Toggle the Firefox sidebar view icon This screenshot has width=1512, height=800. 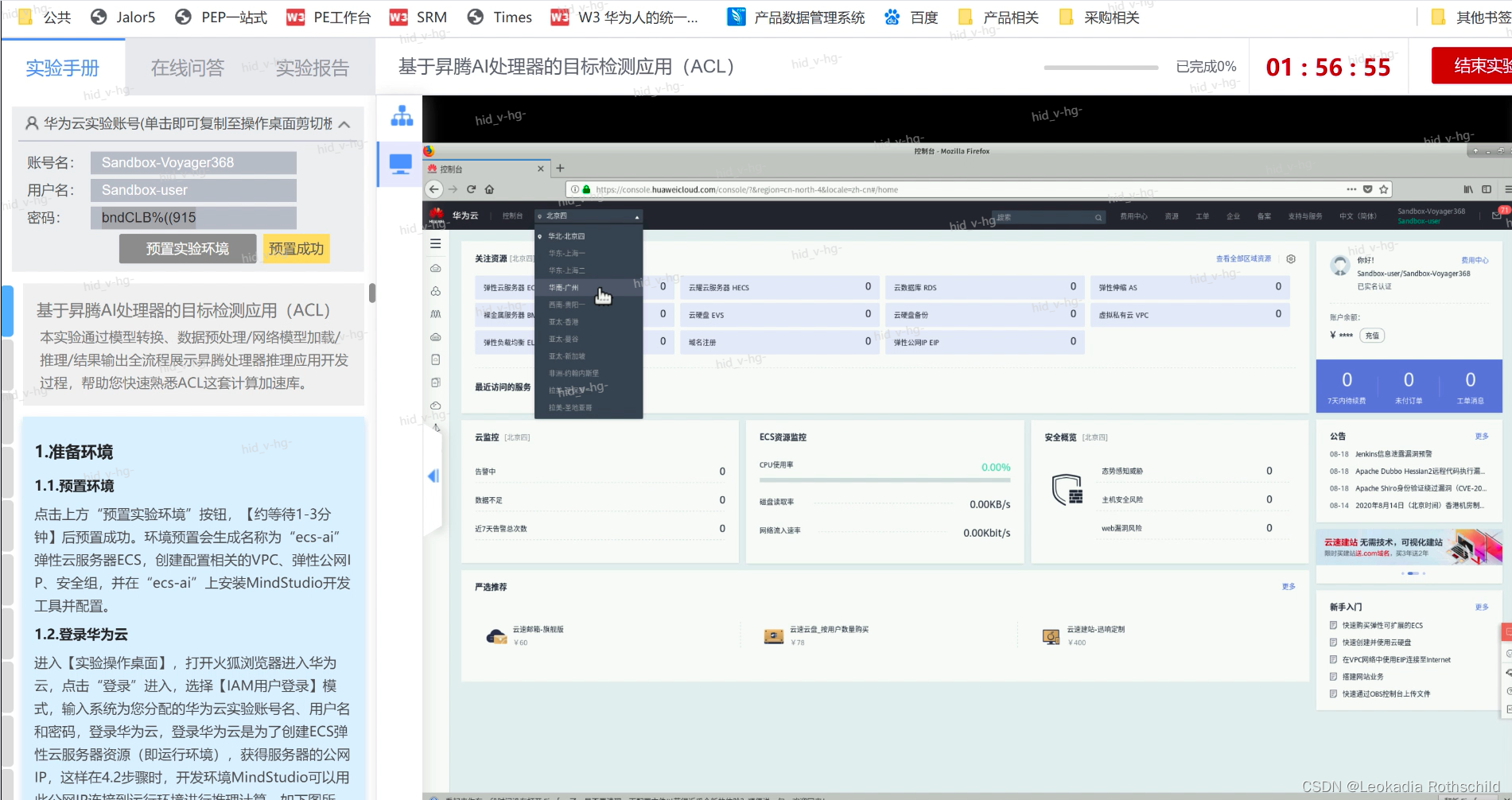[1487, 189]
